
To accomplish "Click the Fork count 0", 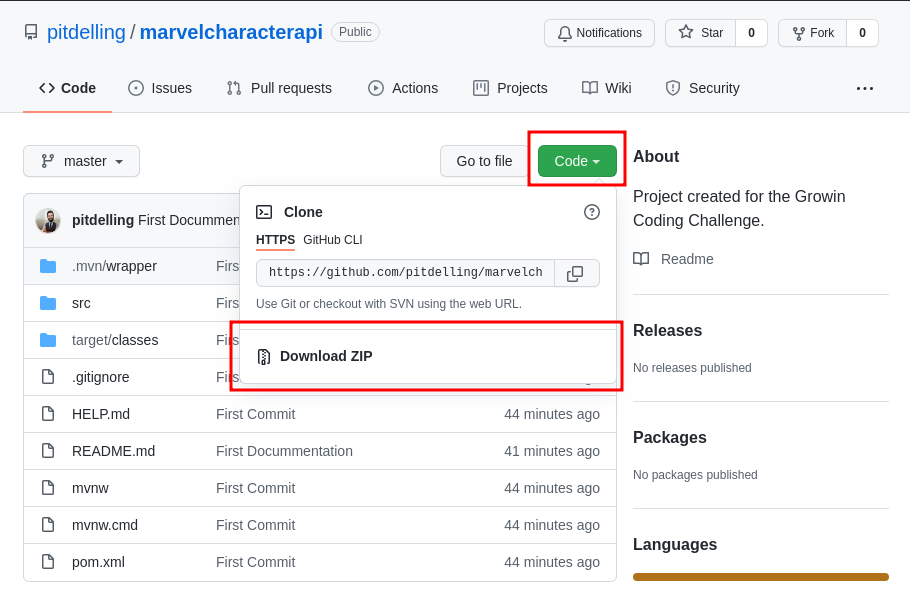I will (x=862, y=33).
